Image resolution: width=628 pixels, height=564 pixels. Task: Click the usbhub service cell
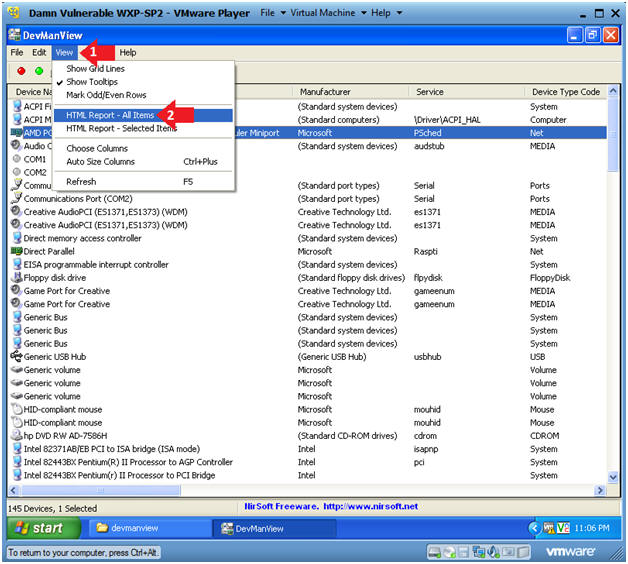tap(427, 357)
